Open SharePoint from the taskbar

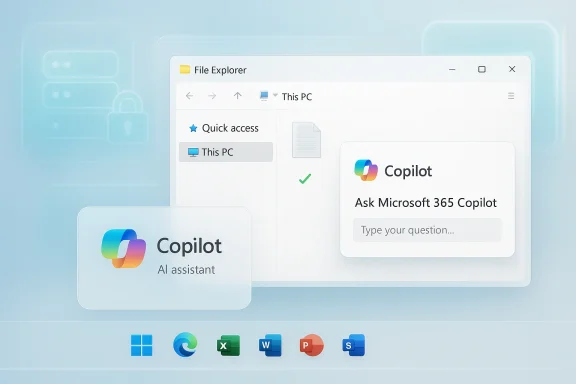pyautogui.click(x=353, y=345)
